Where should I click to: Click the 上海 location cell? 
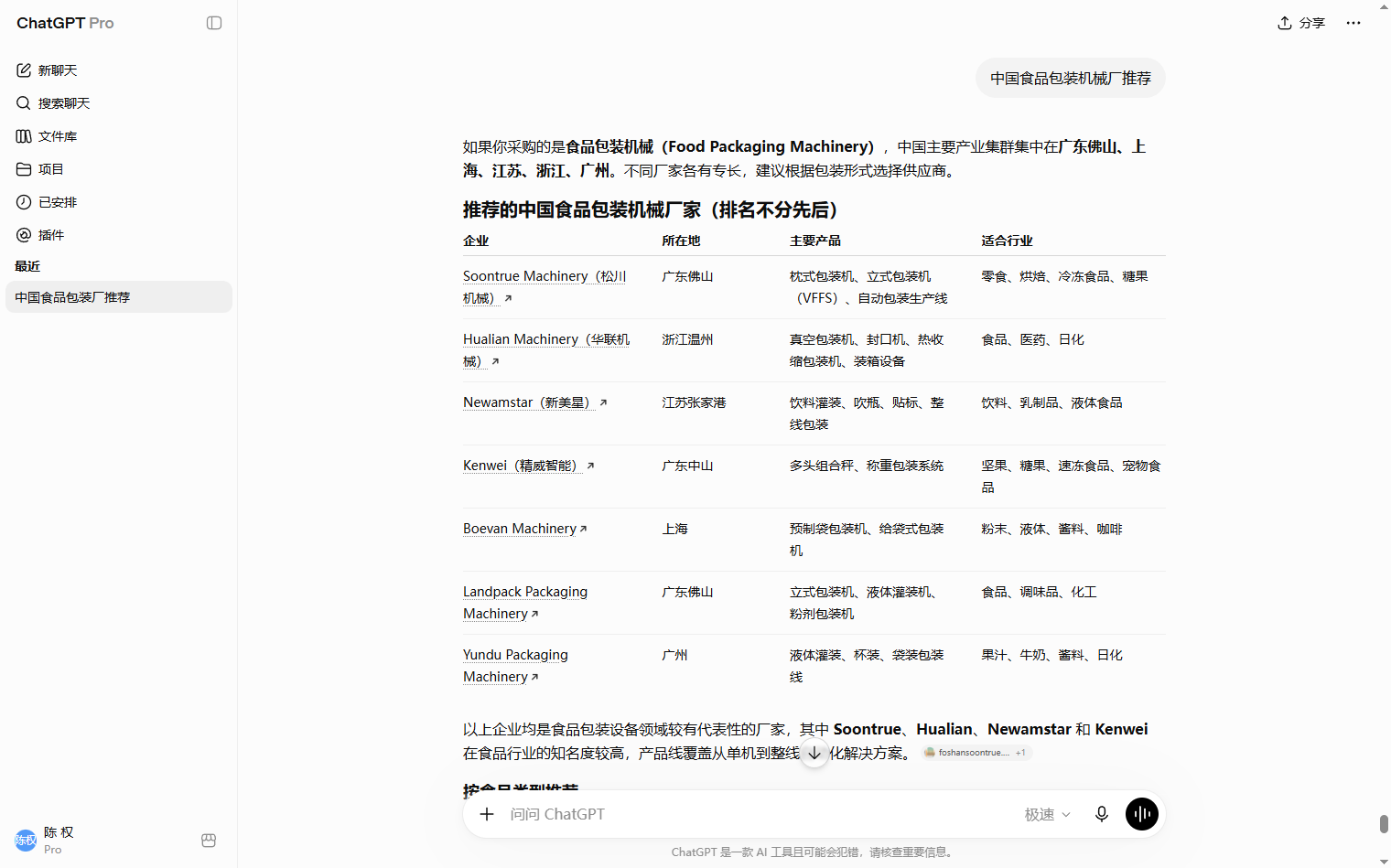click(x=675, y=529)
